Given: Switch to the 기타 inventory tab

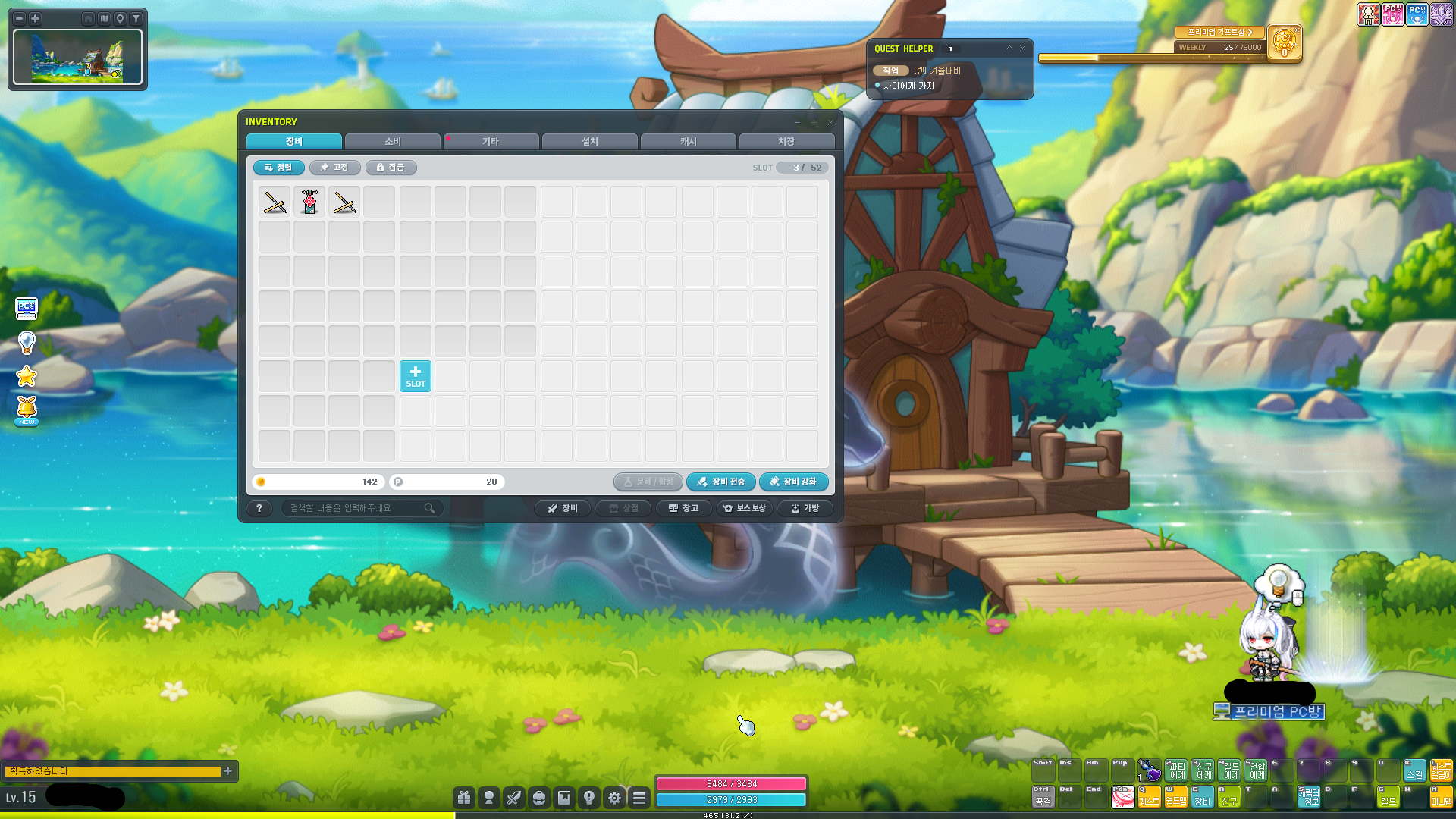Looking at the screenshot, I should click(491, 142).
